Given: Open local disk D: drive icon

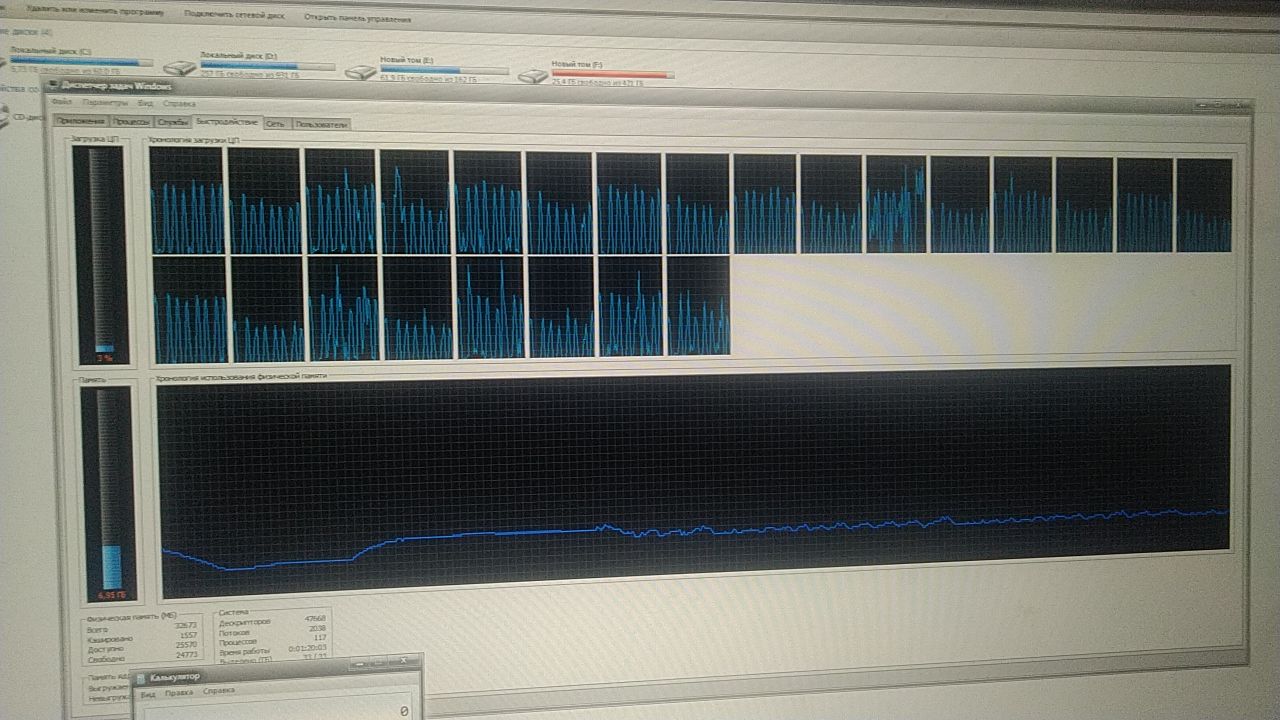Looking at the screenshot, I should tap(182, 68).
